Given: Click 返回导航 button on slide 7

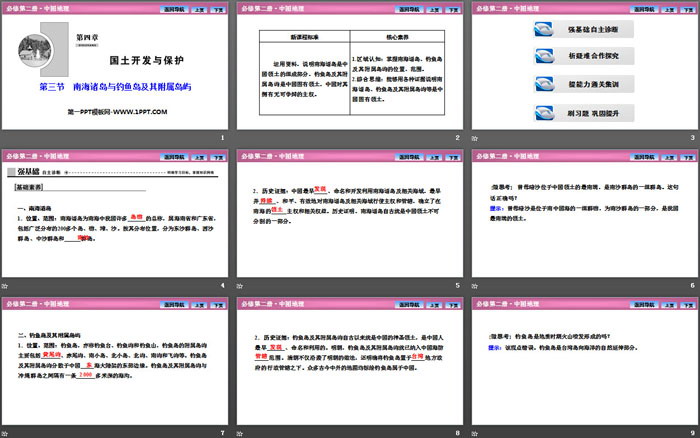Looking at the screenshot, I should [174, 305].
